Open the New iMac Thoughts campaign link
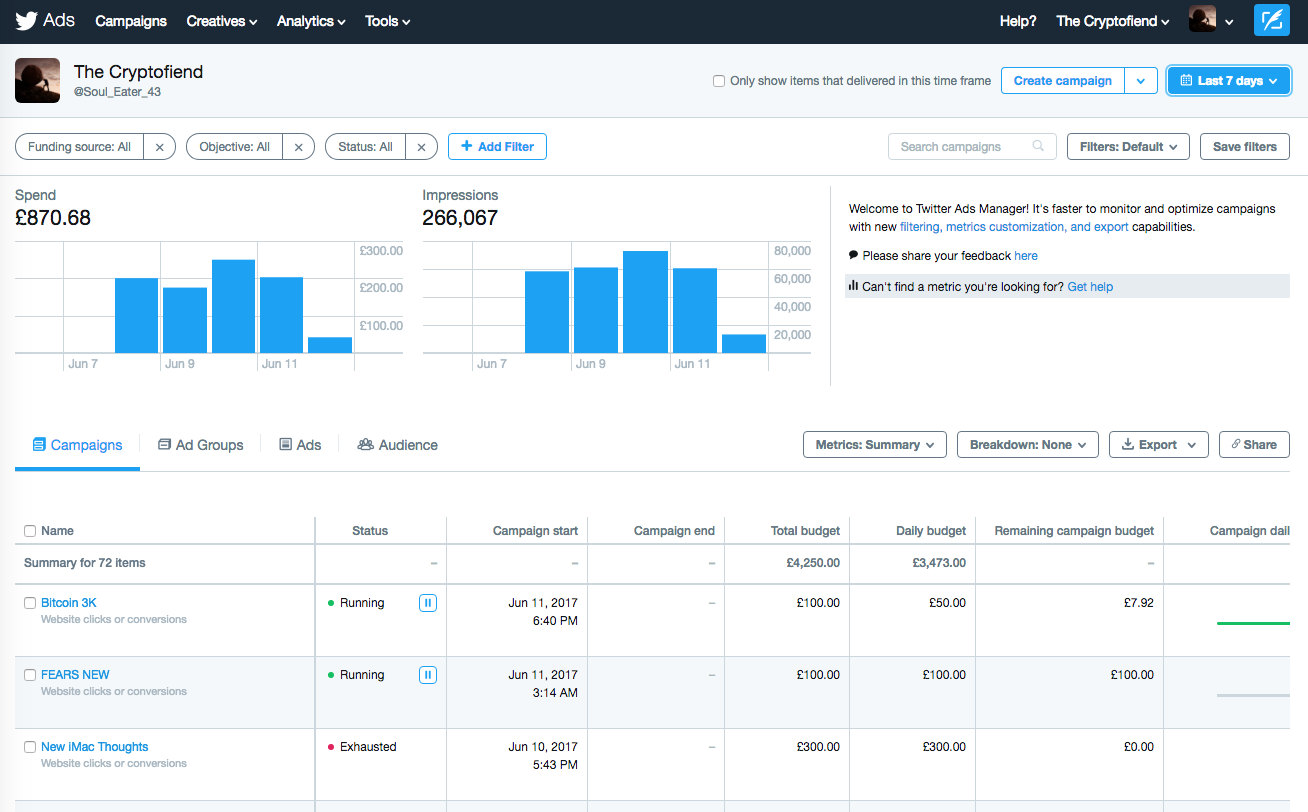 point(94,747)
